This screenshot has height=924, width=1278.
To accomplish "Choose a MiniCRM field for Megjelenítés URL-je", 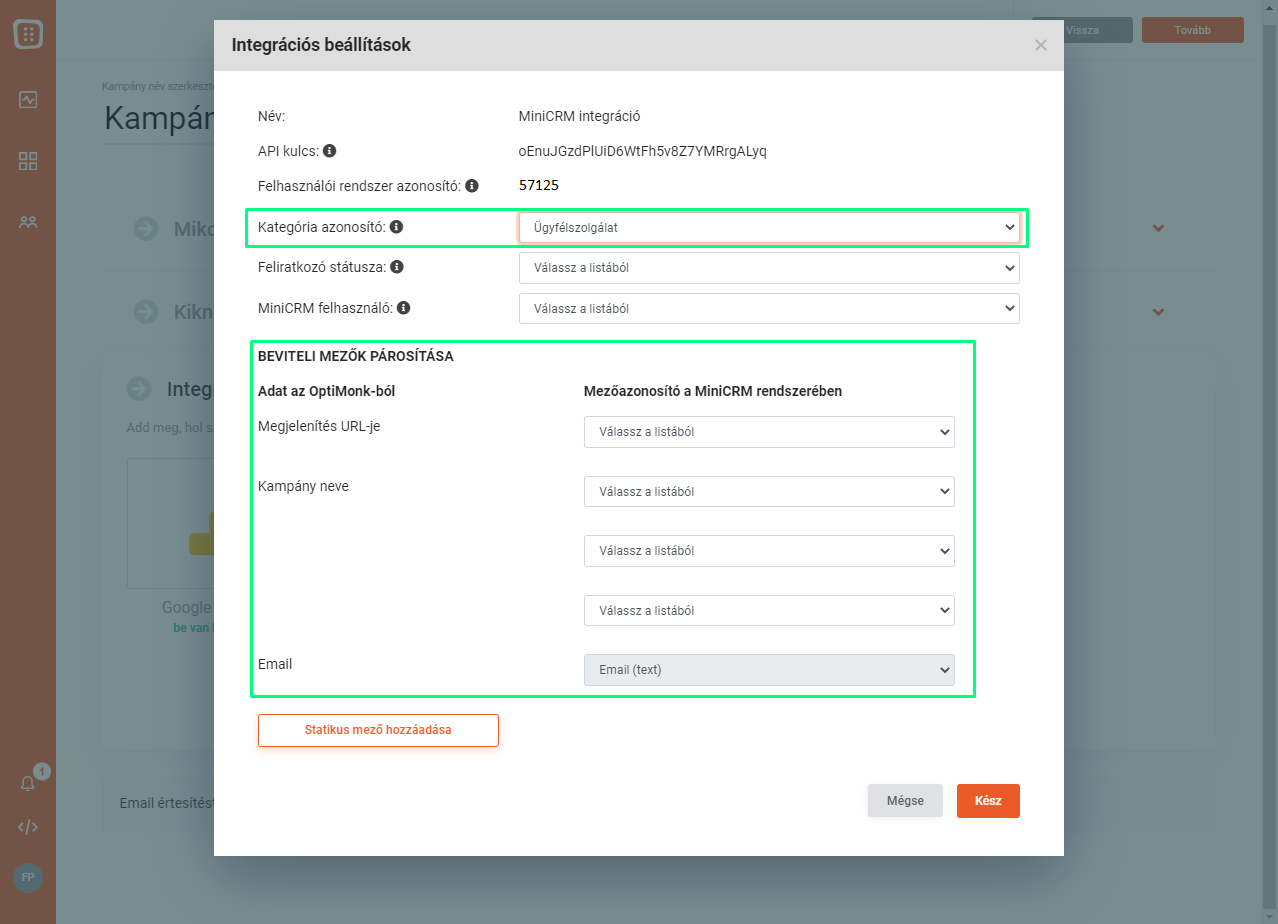I will [769, 432].
